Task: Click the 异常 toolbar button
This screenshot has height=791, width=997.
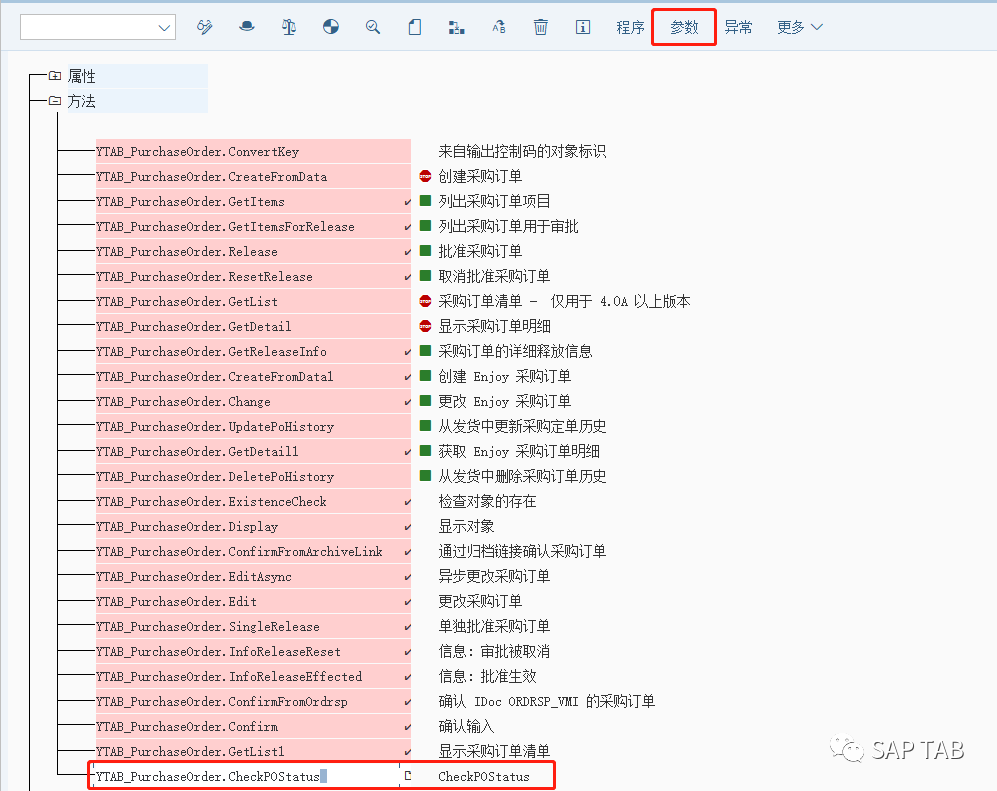Action: 738,27
